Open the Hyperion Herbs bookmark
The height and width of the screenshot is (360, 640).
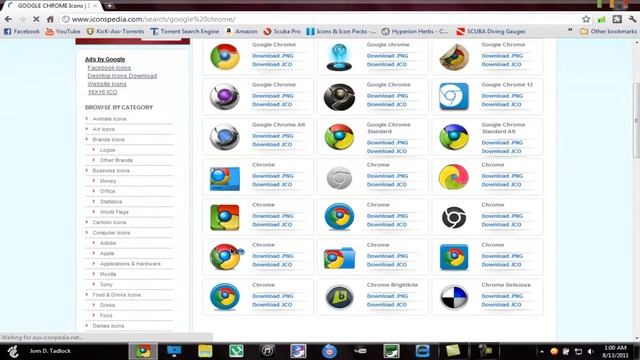click(x=414, y=31)
